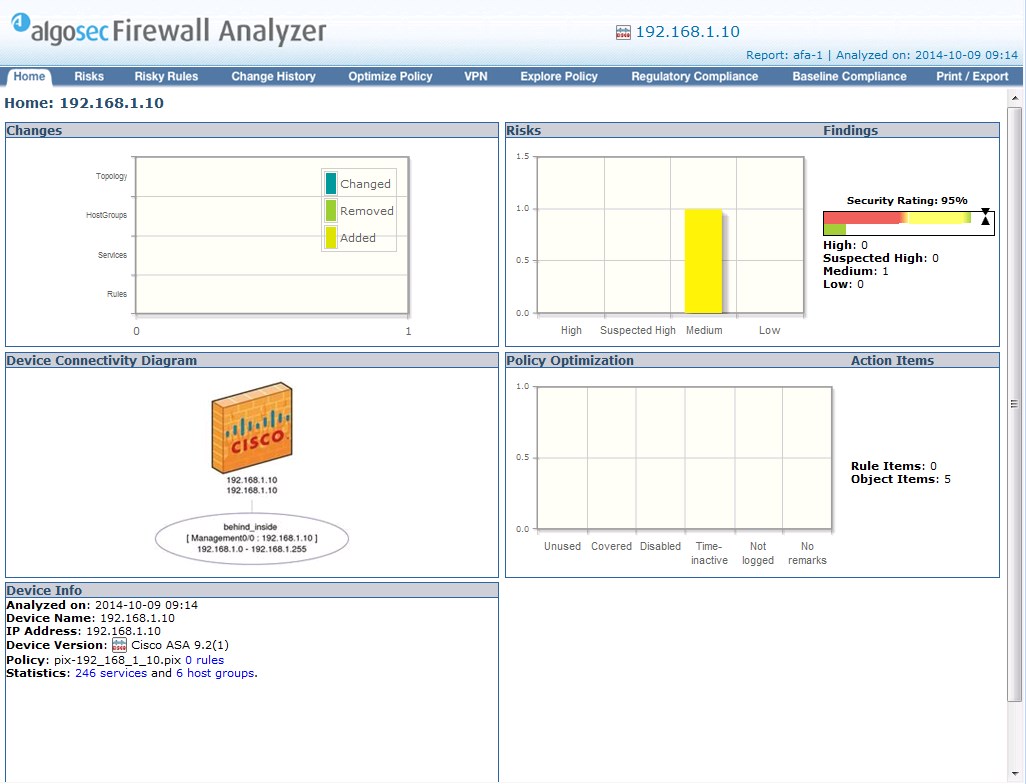Click the Findings header

851,130
